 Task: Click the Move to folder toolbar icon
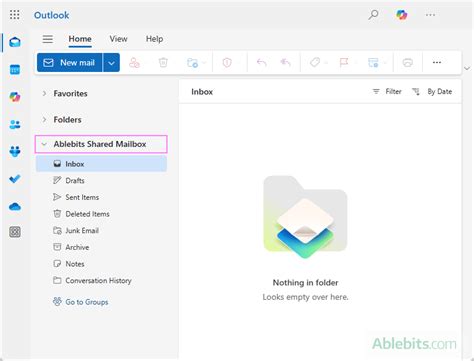[x=192, y=62]
